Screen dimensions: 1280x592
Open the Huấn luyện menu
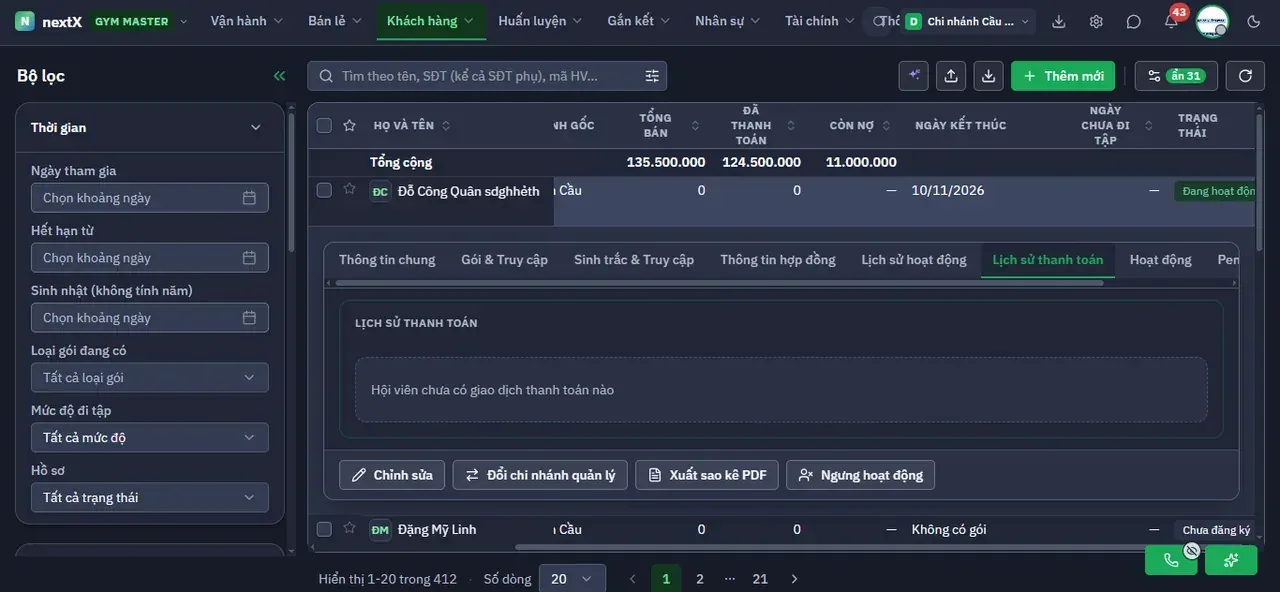[x=540, y=21]
